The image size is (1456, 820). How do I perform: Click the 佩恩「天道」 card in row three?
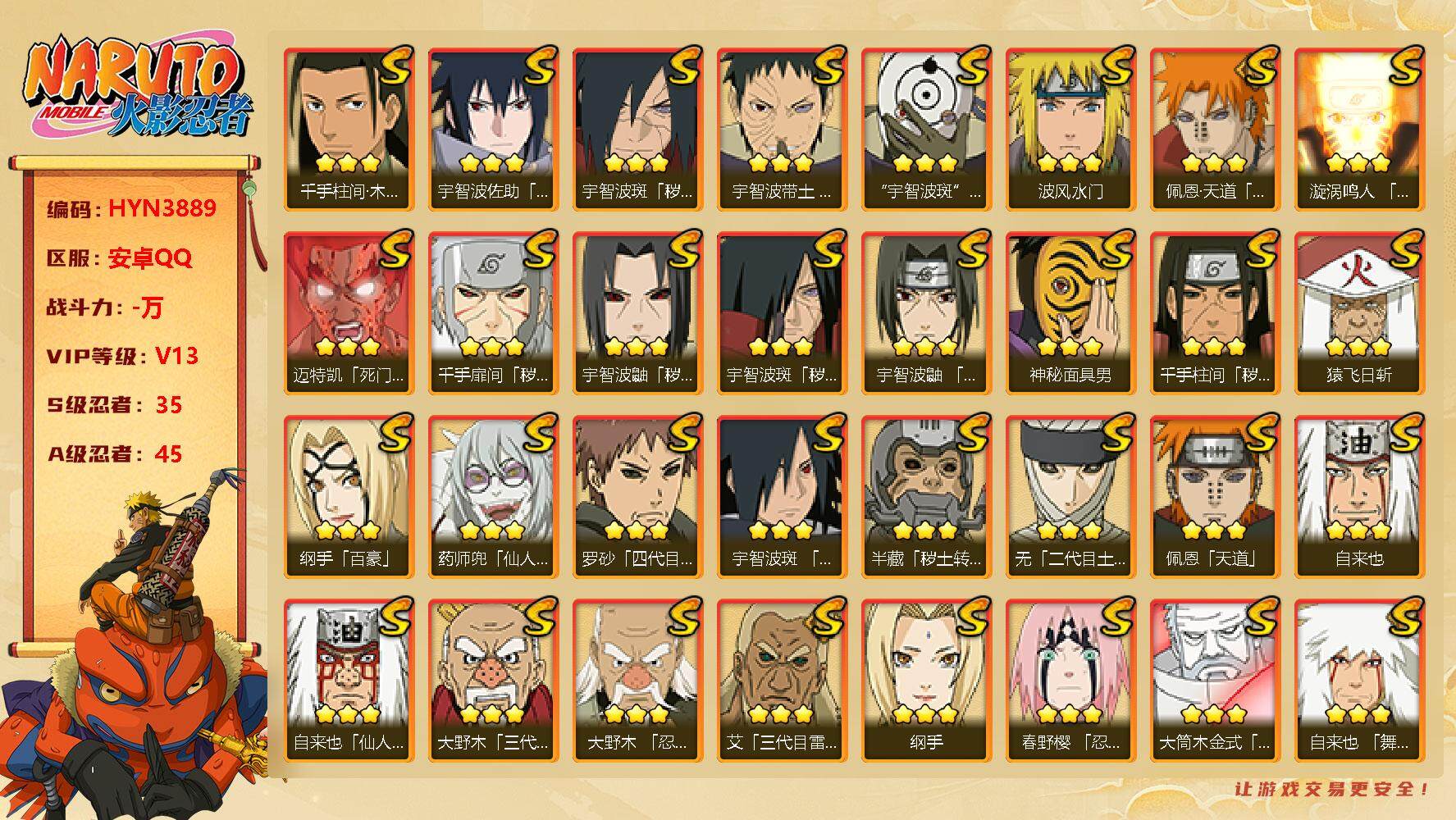click(x=1215, y=497)
